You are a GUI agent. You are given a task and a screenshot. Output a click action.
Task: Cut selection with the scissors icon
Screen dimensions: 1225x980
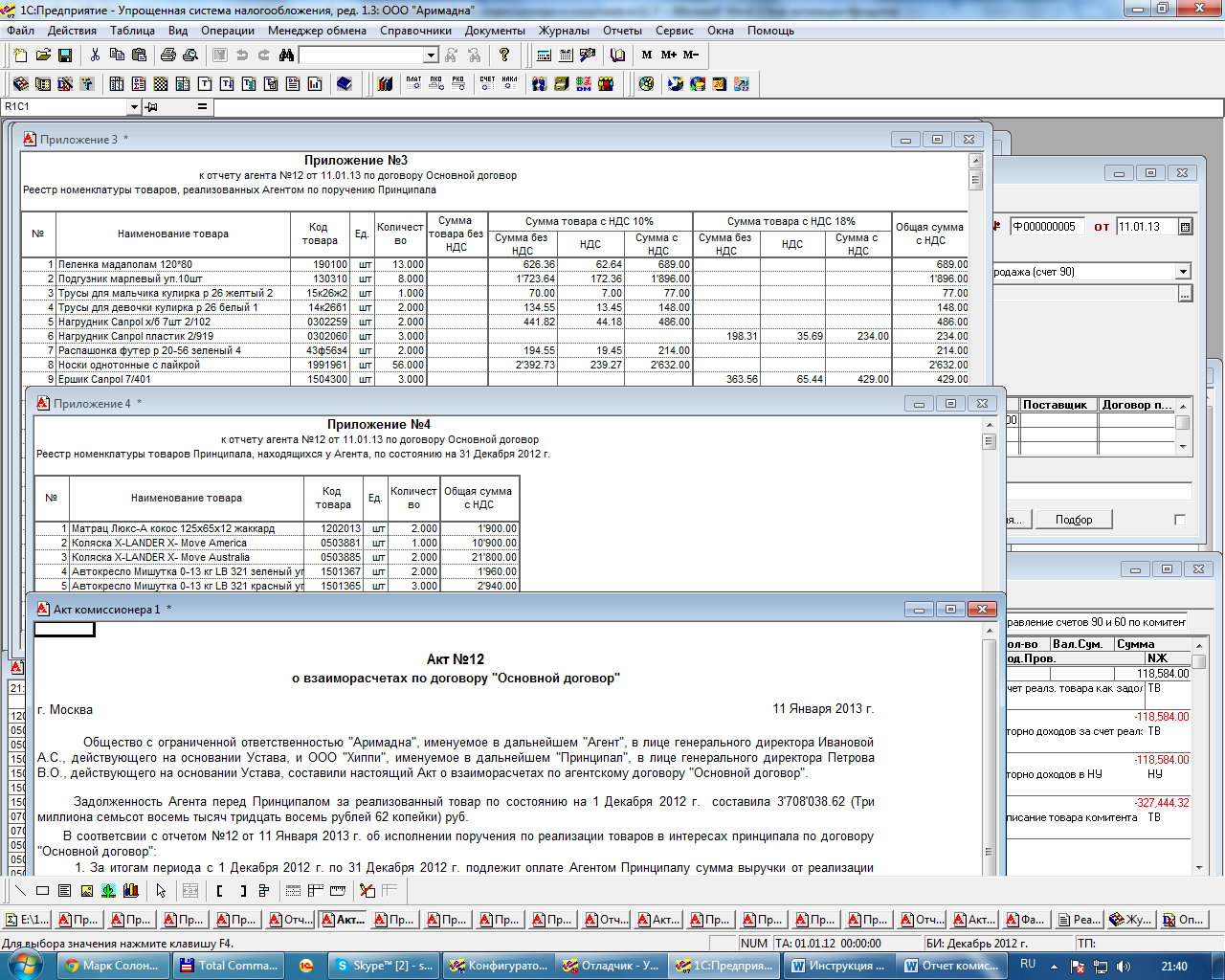pos(95,56)
